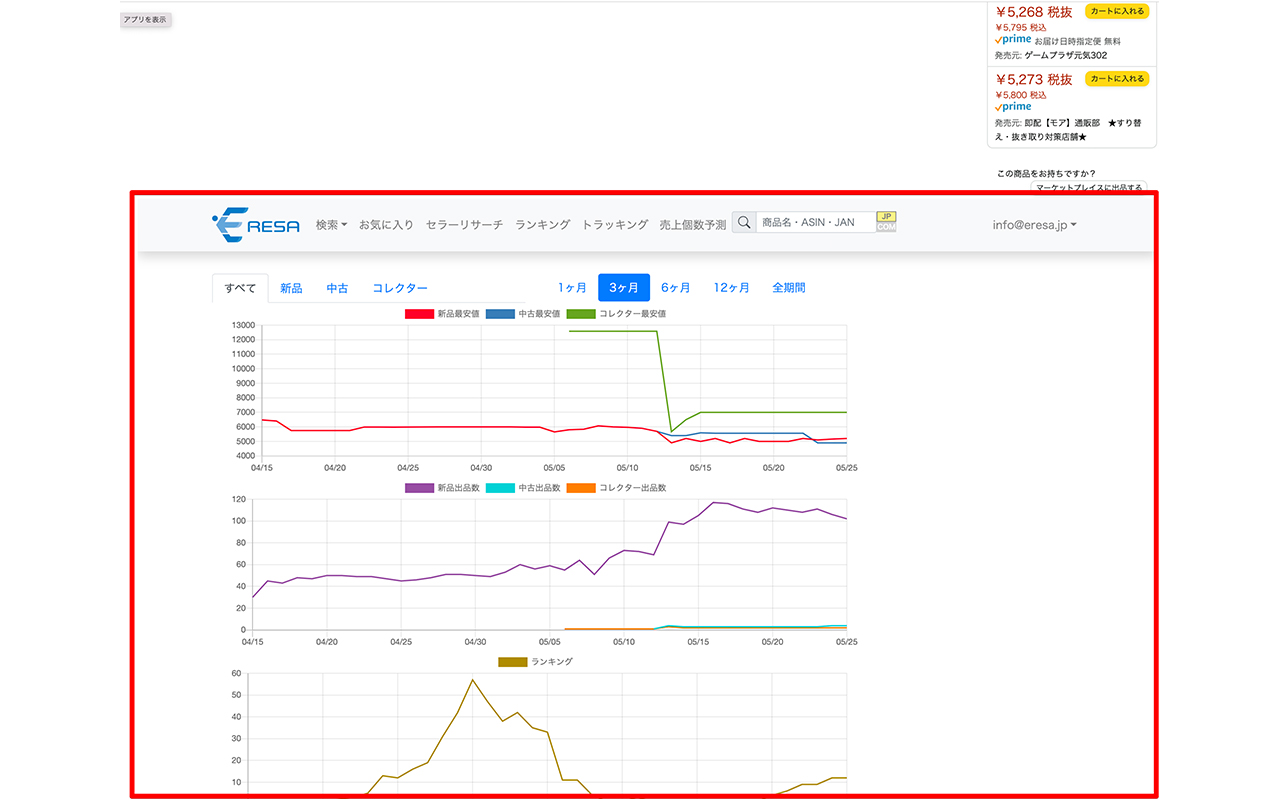Screen dimensions: 1280x800
Task: Toggle the red 新品最安値 legend swatch
Action: pyautogui.click(x=419, y=314)
